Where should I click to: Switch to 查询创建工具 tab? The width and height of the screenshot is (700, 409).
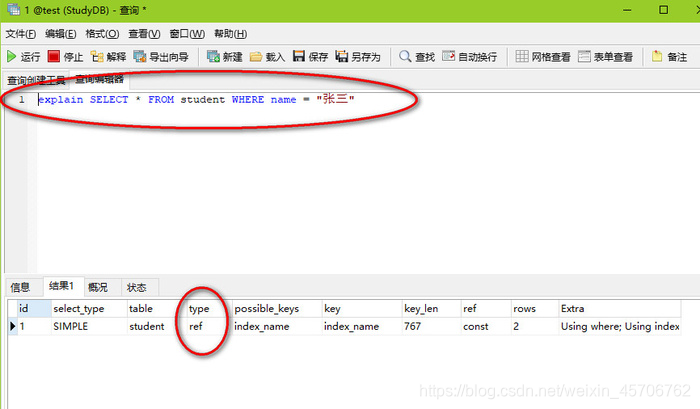(x=36, y=80)
